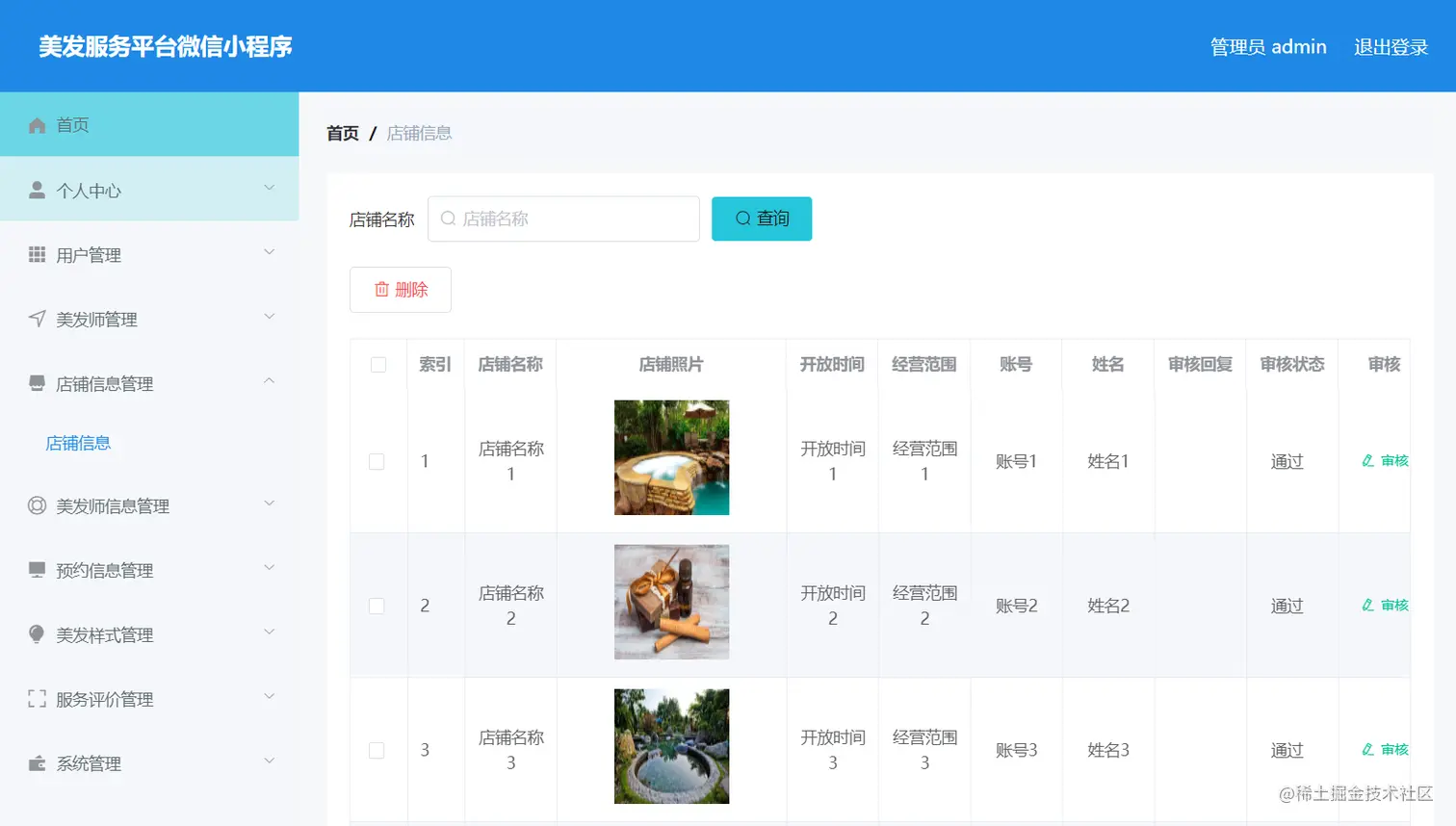Click the pencil 审核 icon for row 2
This screenshot has width=1456, height=826.
[1367, 606]
